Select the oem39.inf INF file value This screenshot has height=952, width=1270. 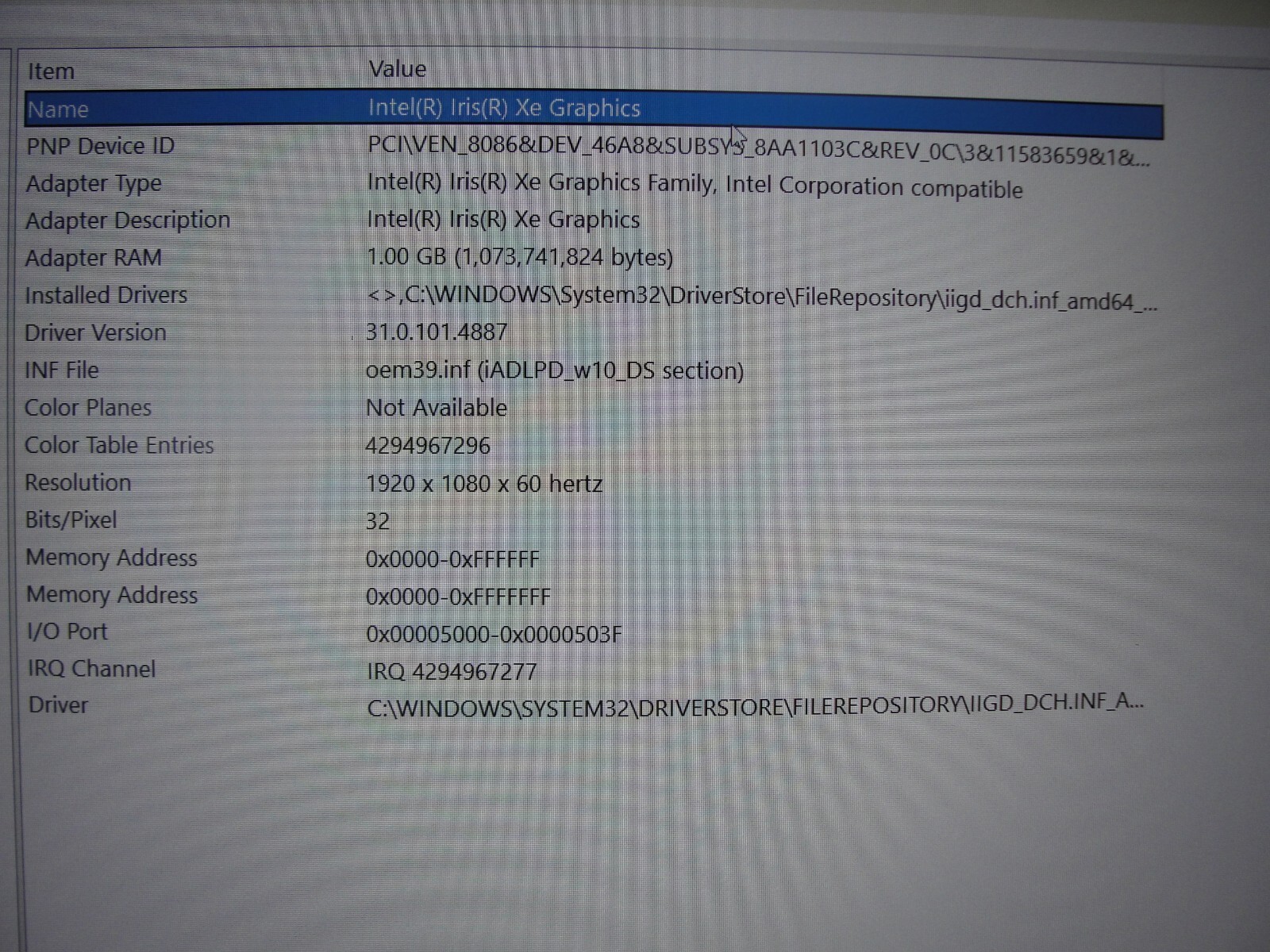tap(555, 370)
